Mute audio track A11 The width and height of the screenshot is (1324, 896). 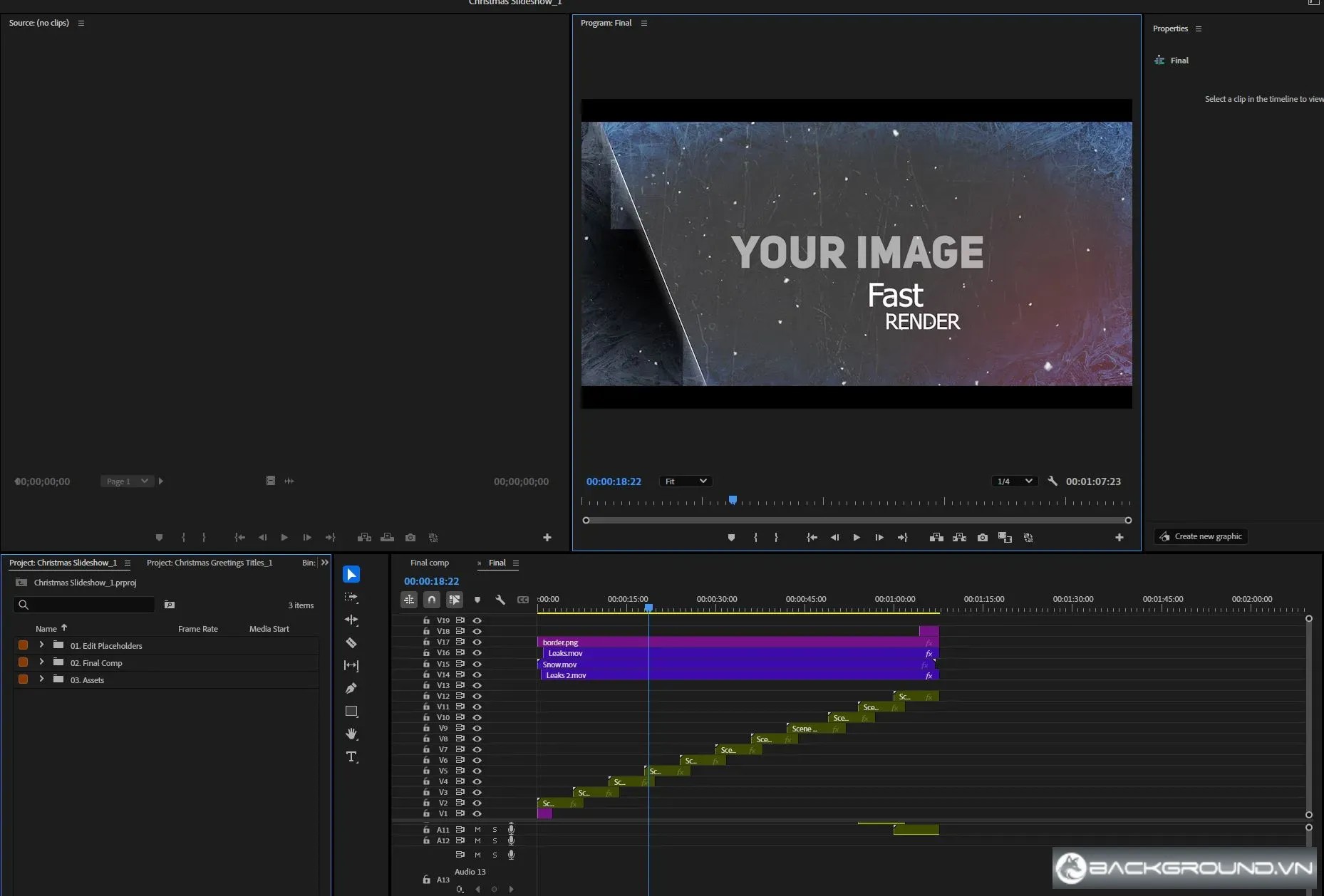pyautogui.click(x=477, y=830)
